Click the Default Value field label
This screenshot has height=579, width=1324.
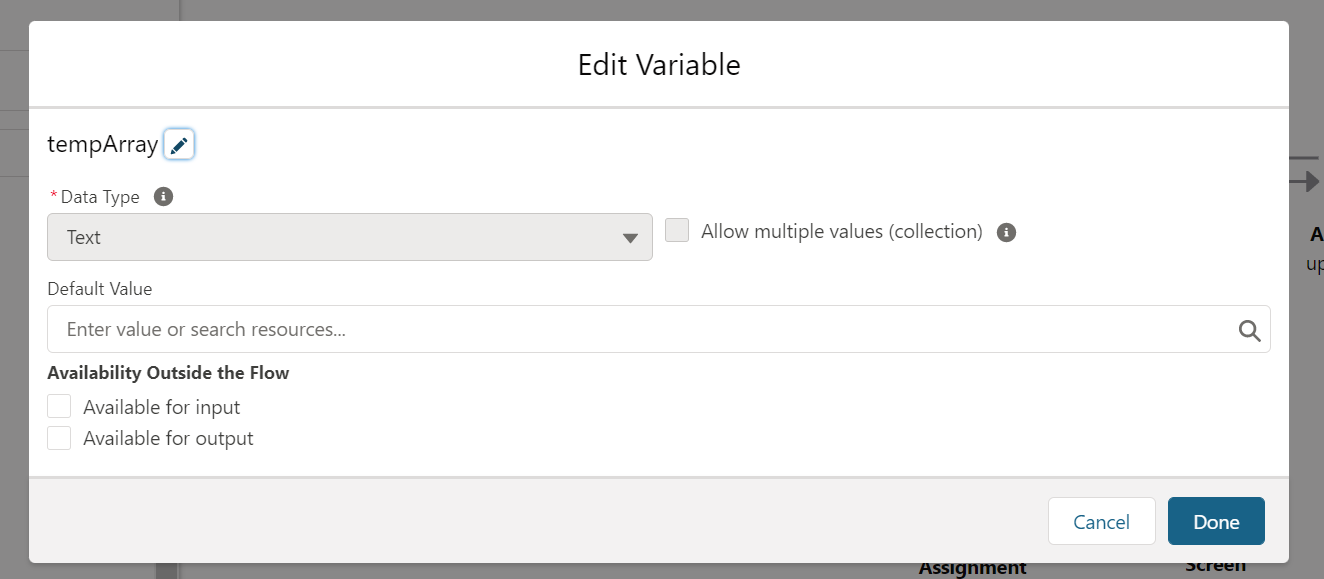coord(100,289)
